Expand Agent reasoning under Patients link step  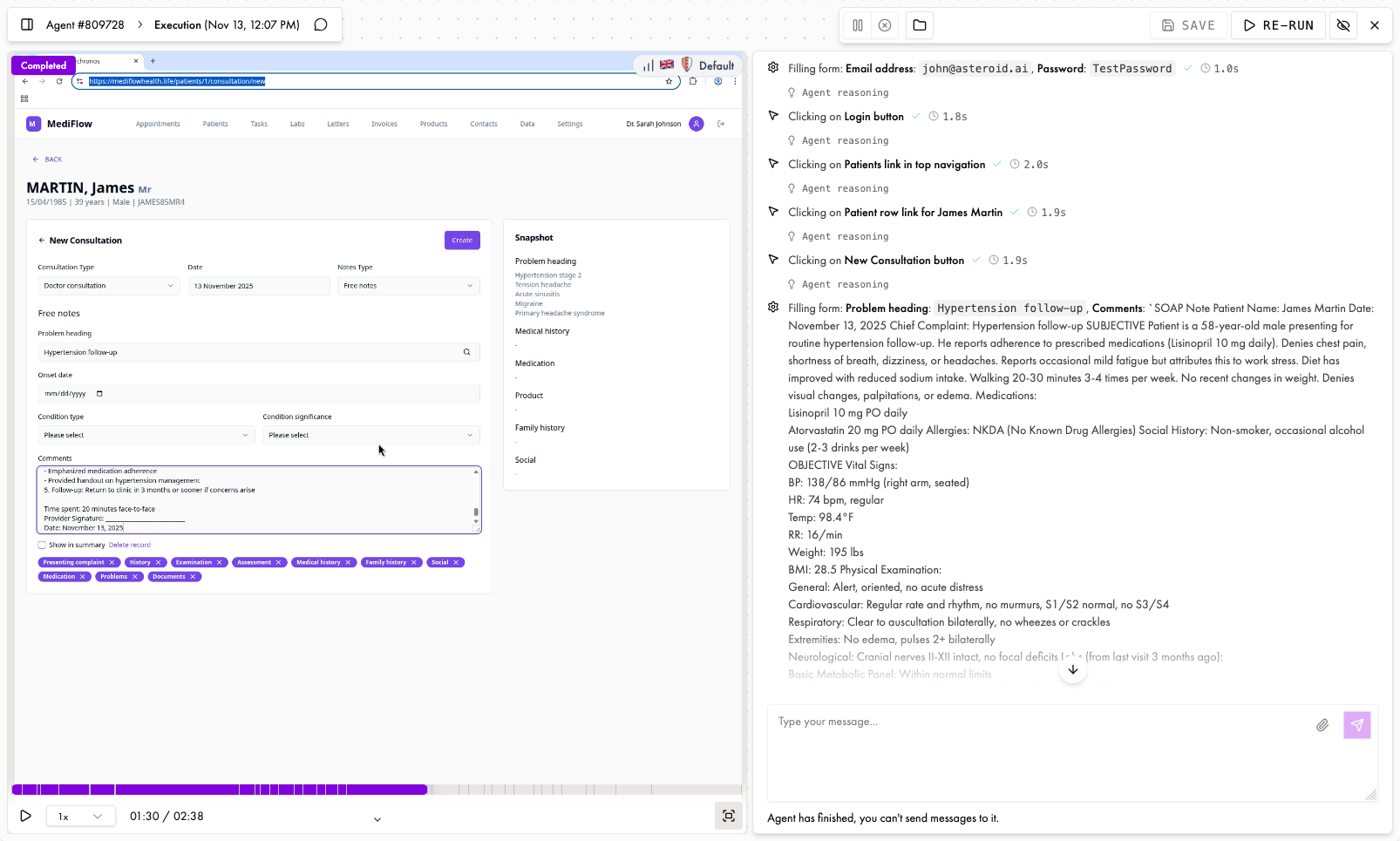pyautogui.click(x=837, y=188)
